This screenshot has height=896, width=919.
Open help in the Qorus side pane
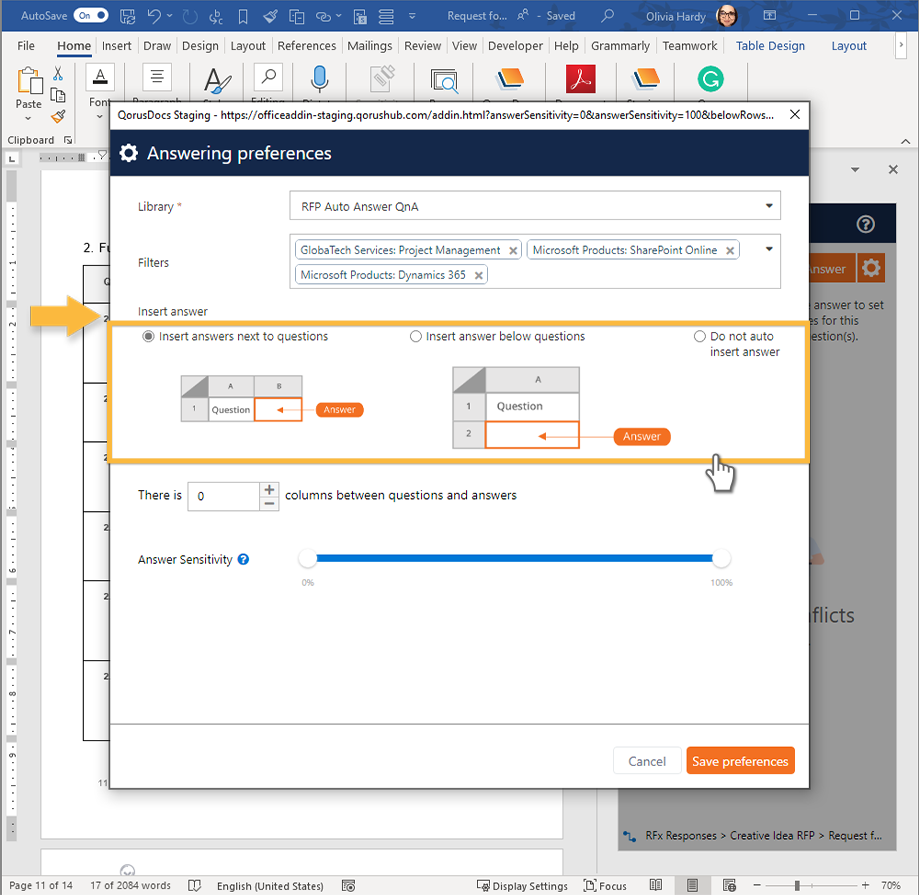(x=865, y=224)
